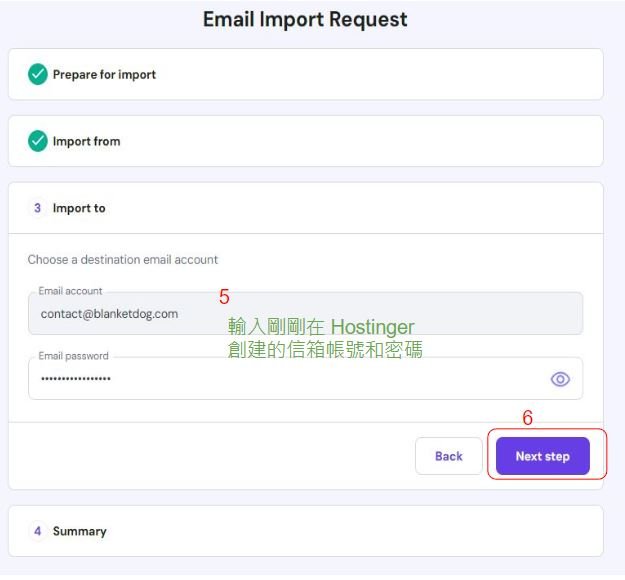This screenshot has width=625, height=580.
Task: Expand the Prepare for import section
Action: pos(306,74)
